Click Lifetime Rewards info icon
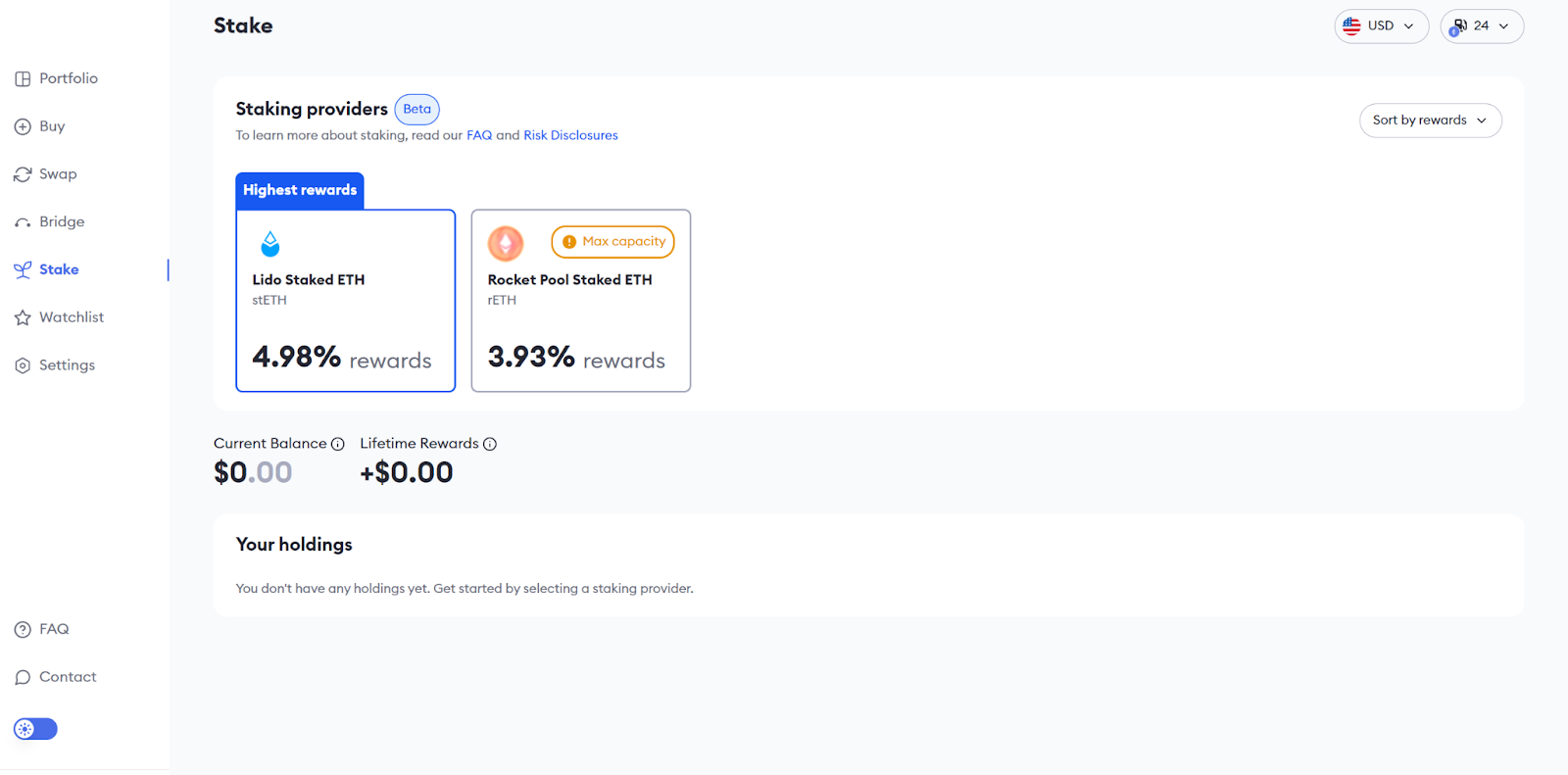 point(490,444)
